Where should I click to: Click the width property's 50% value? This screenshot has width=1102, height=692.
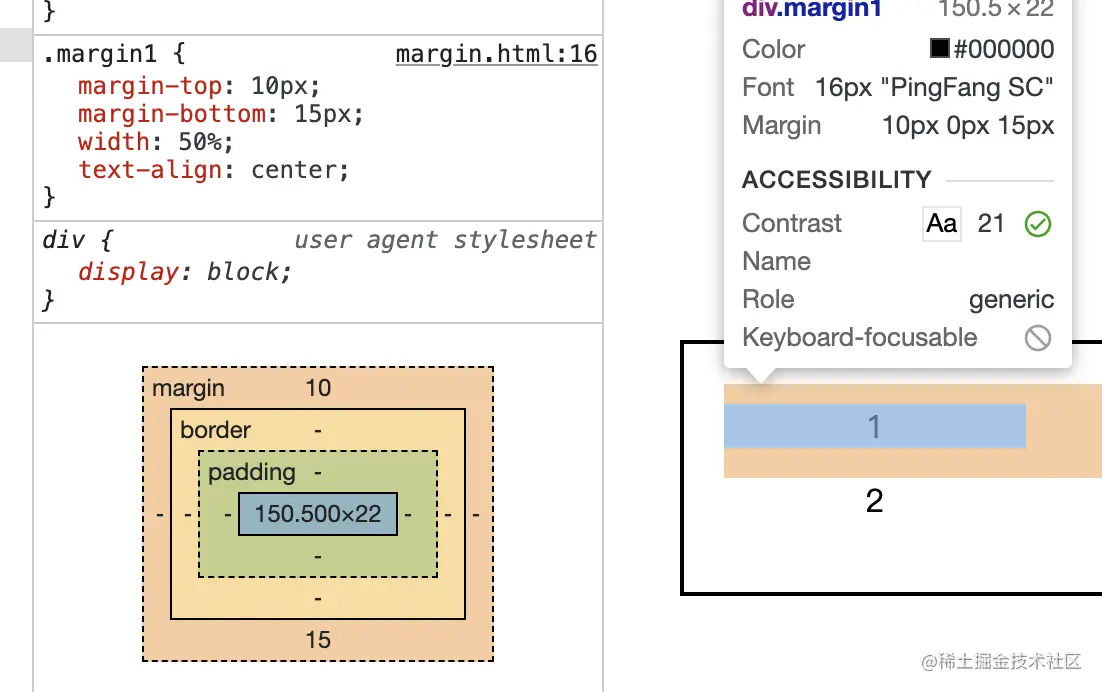point(199,142)
